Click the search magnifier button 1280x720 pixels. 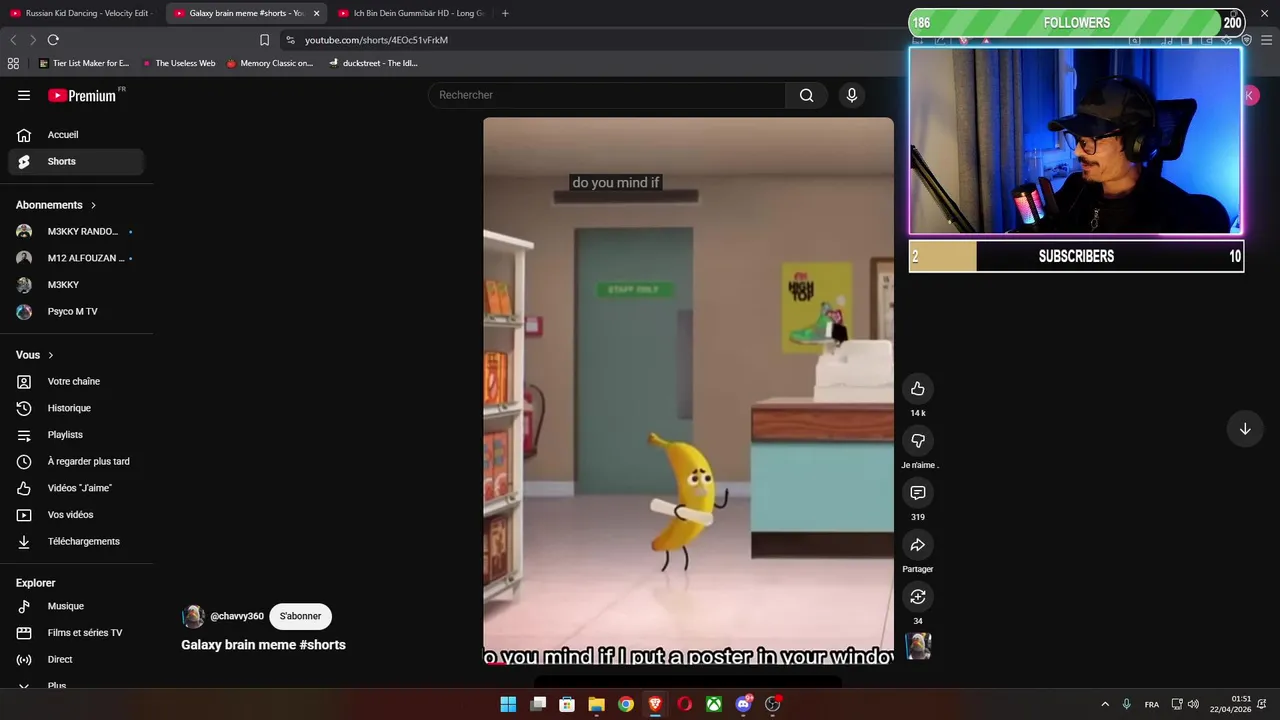[806, 95]
